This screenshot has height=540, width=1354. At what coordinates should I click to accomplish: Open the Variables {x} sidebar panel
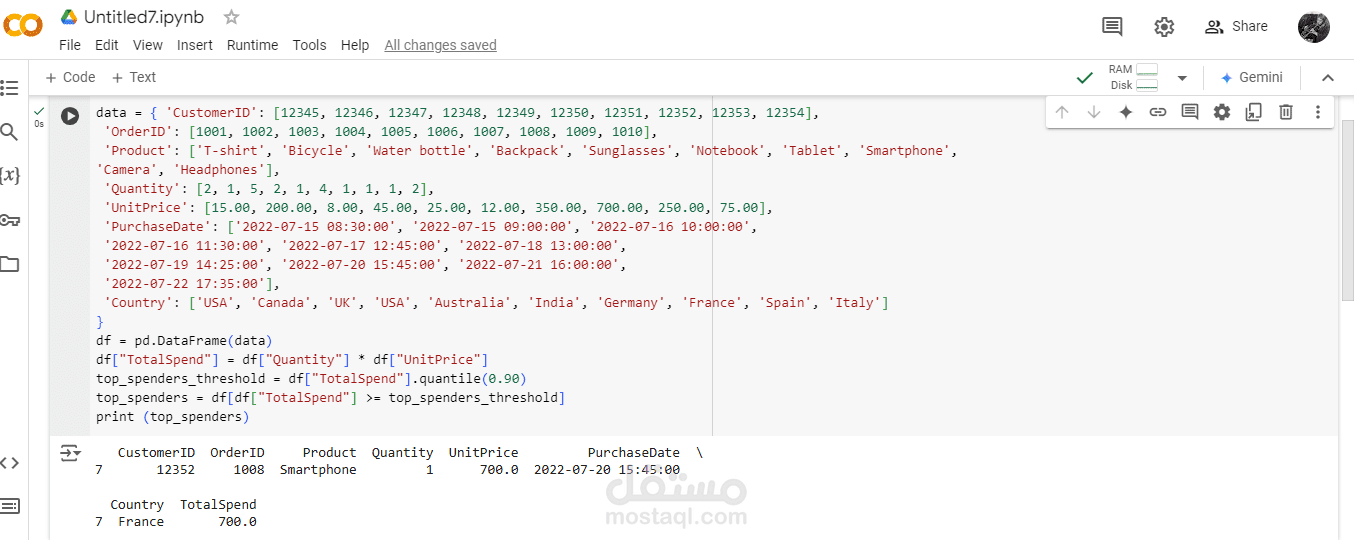[x=10, y=176]
